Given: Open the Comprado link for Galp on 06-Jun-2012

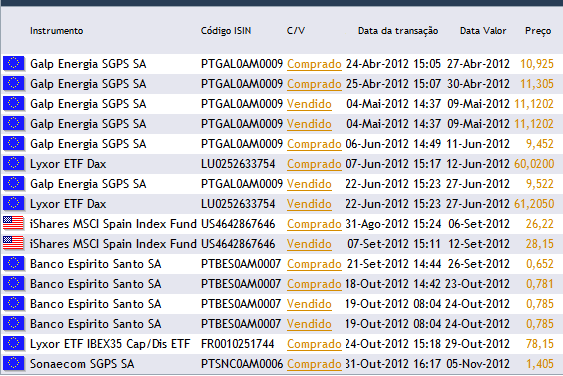Looking at the screenshot, I should (x=314, y=144).
